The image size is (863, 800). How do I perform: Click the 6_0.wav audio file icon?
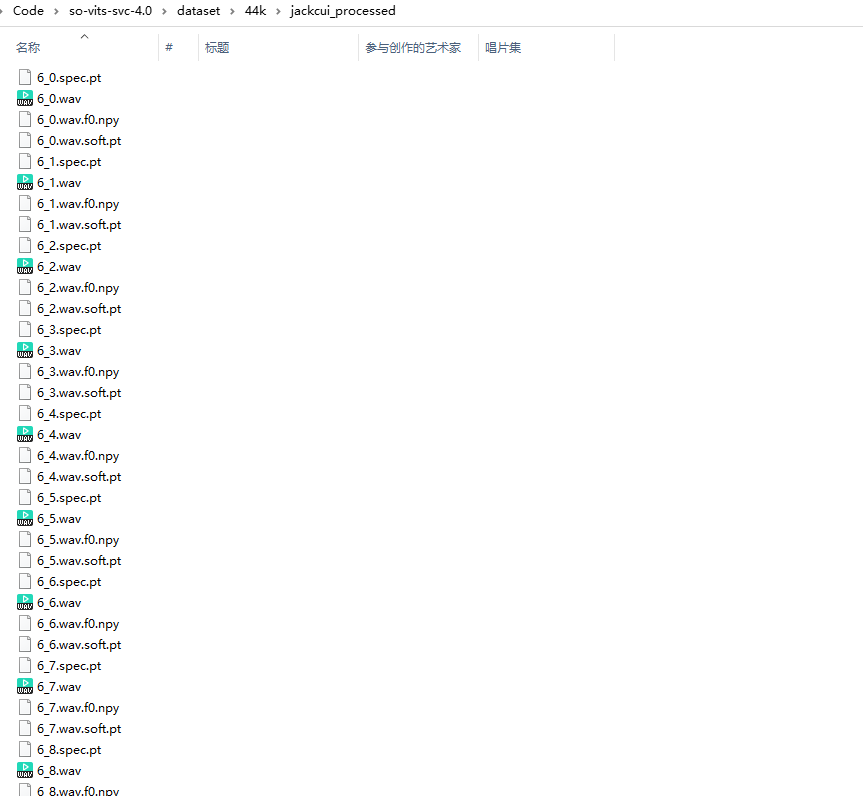tap(25, 98)
